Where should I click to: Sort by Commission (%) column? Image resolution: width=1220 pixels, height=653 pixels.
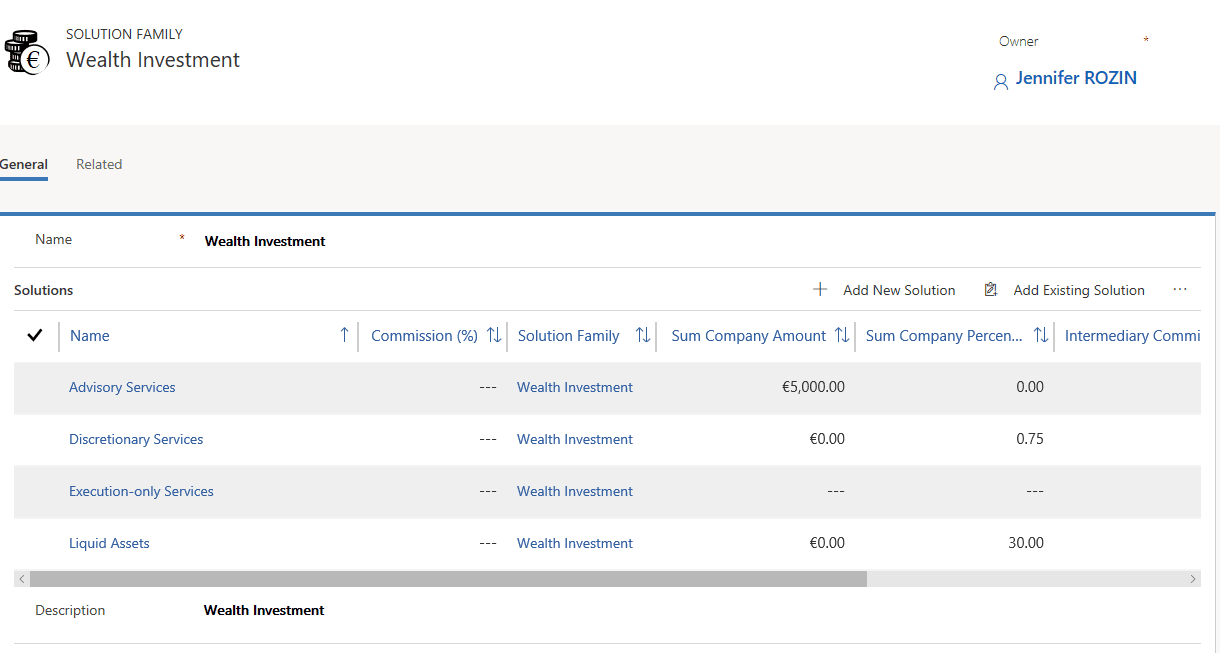pyautogui.click(x=424, y=336)
